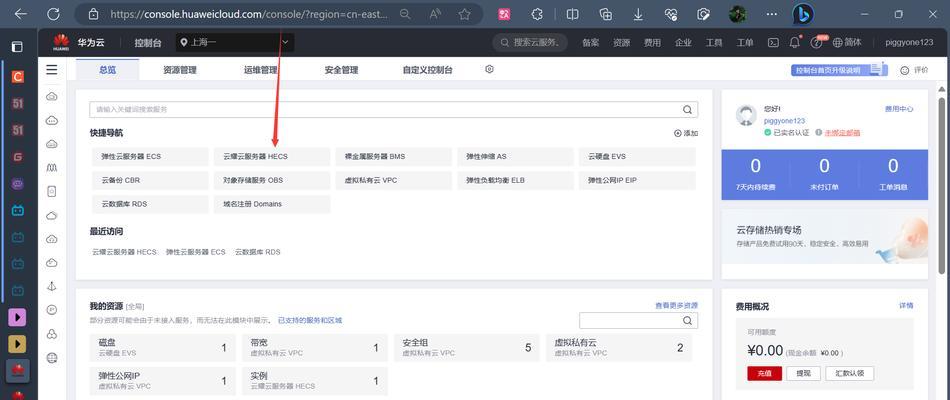Image resolution: width=950 pixels, height=400 pixels.
Task: Open 裸金属服务器 BMS shortcut
Action: click(x=394, y=156)
